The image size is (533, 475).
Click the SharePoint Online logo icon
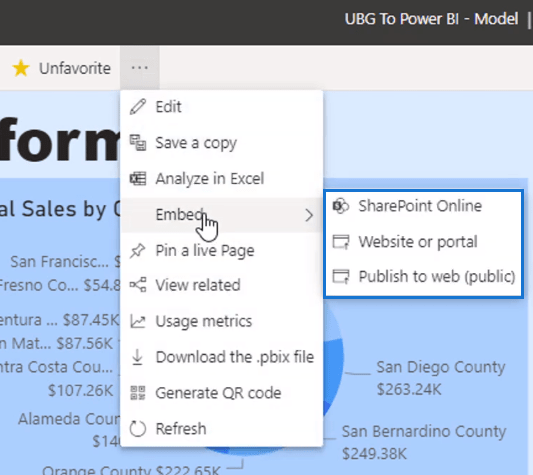click(341, 206)
